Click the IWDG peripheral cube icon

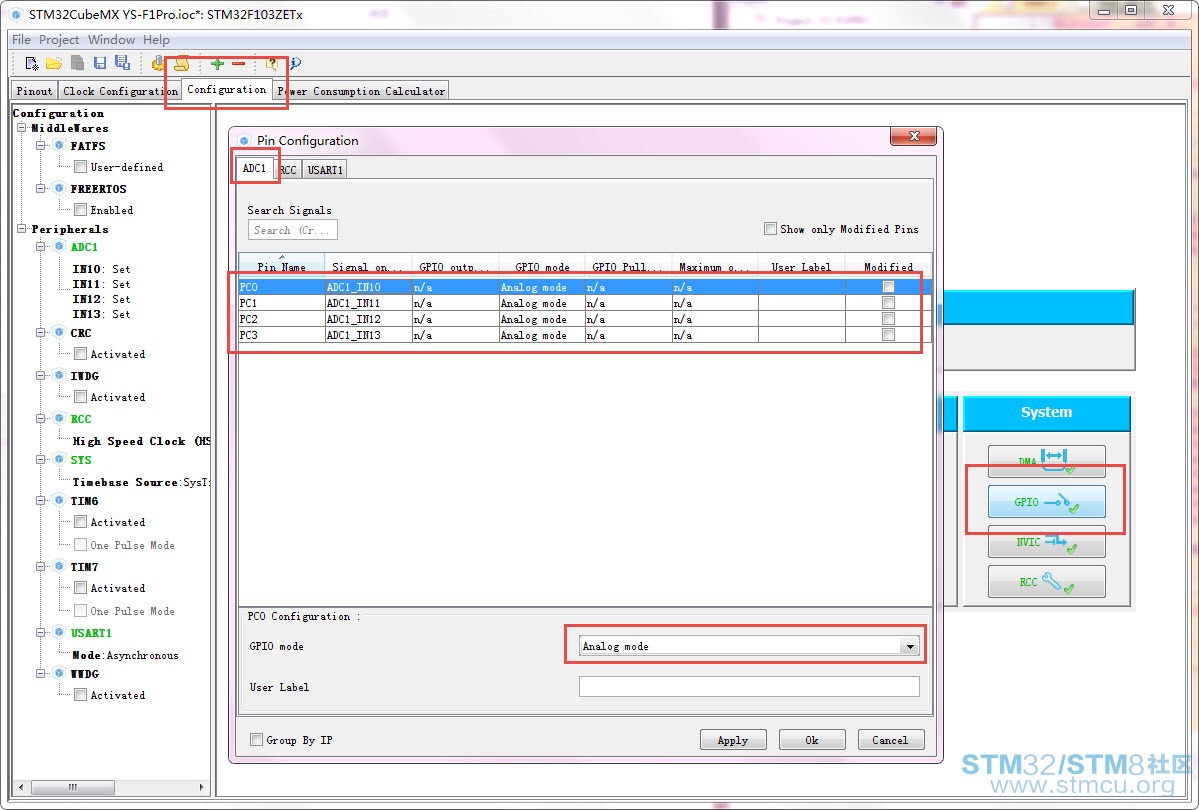[59, 376]
